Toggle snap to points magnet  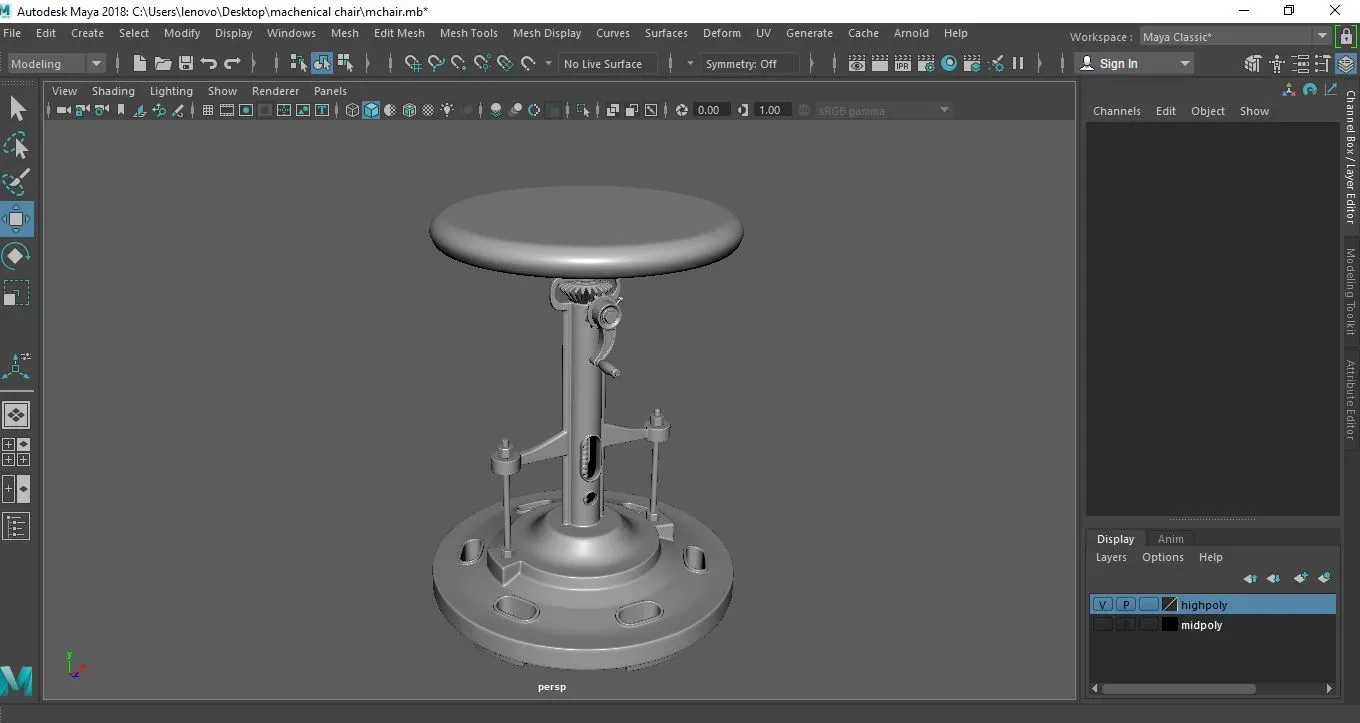click(459, 63)
